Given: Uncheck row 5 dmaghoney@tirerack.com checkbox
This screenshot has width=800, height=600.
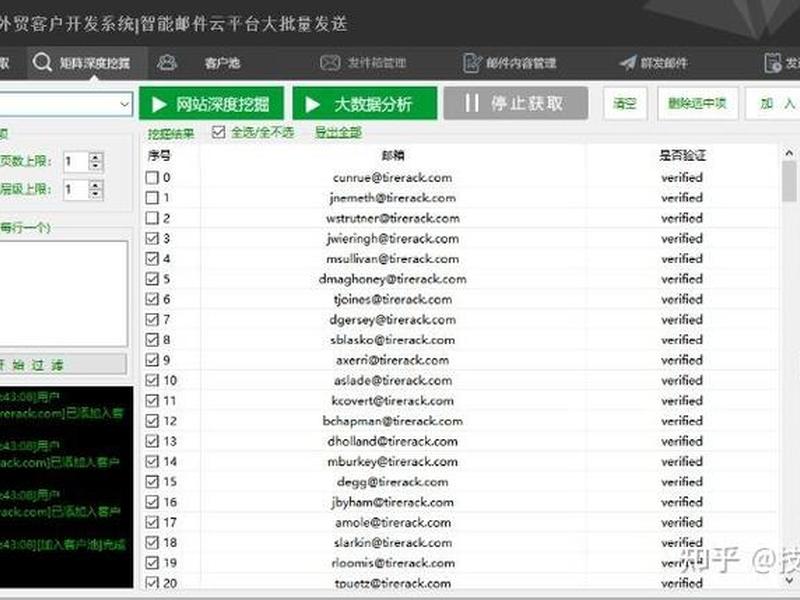Looking at the screenshot, I should click(152, 279).
